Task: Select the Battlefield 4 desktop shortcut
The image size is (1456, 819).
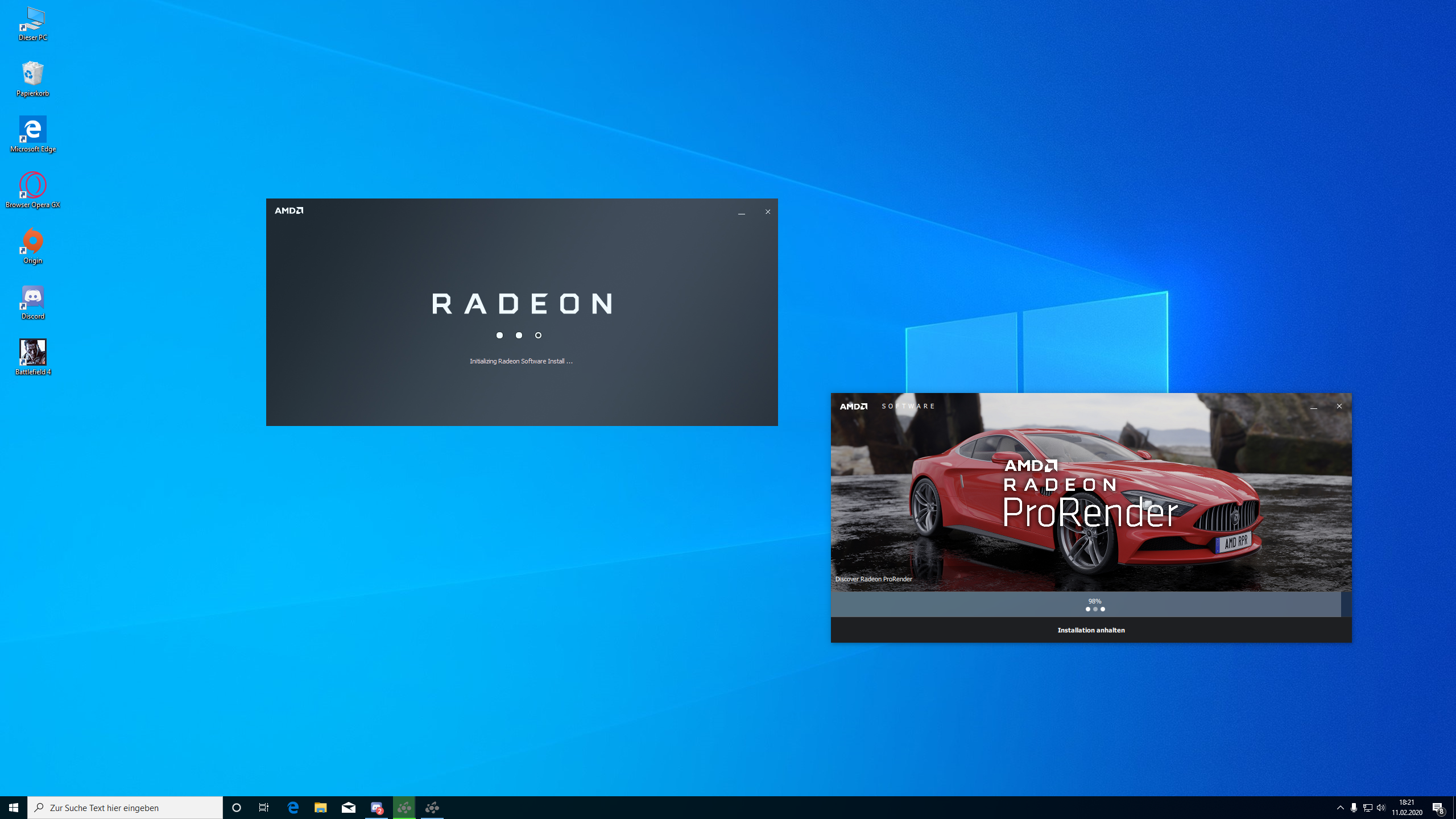Action: 32,358
